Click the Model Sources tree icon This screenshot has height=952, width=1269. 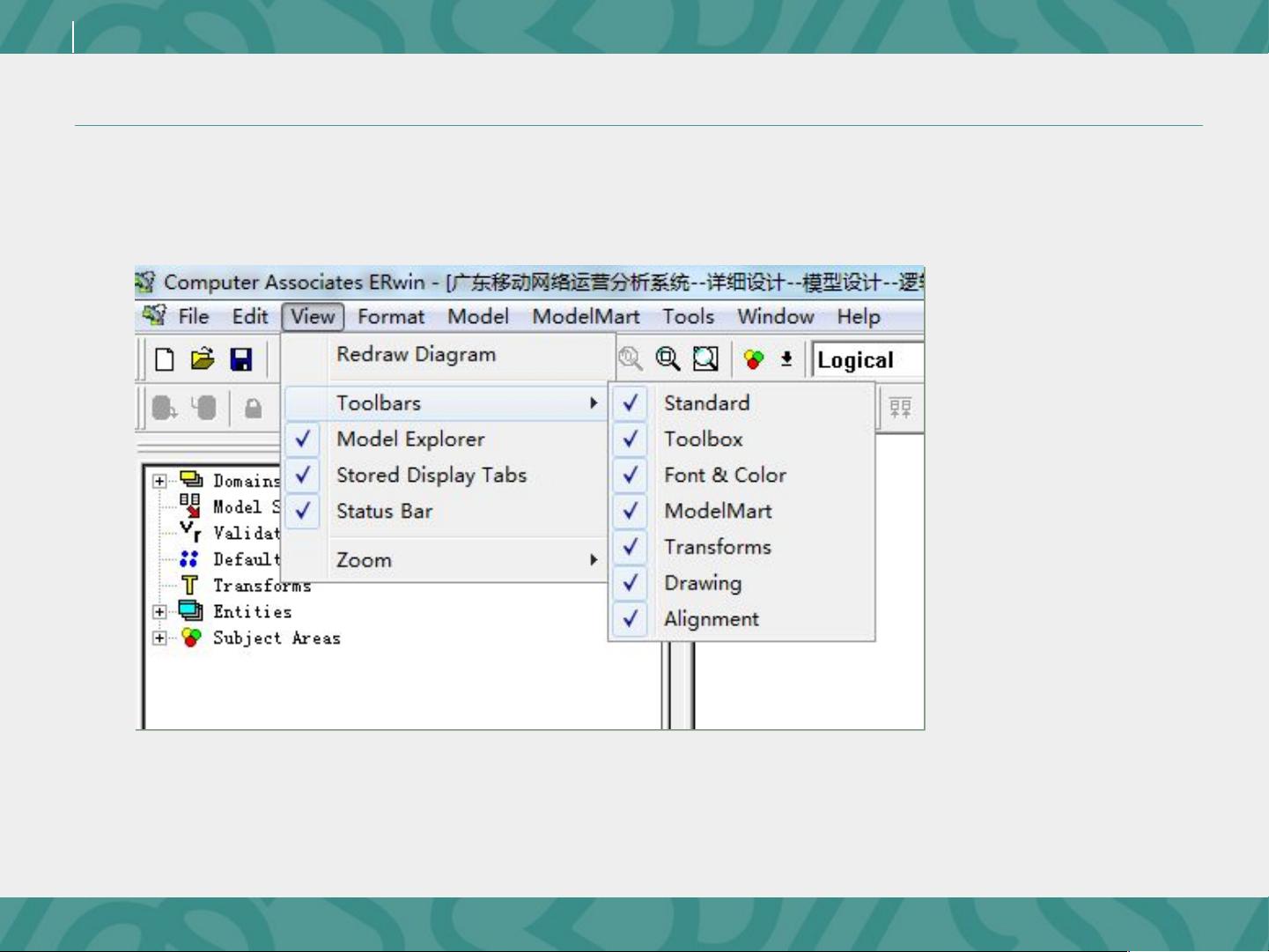pyautogui.click(x=190, y=506)
